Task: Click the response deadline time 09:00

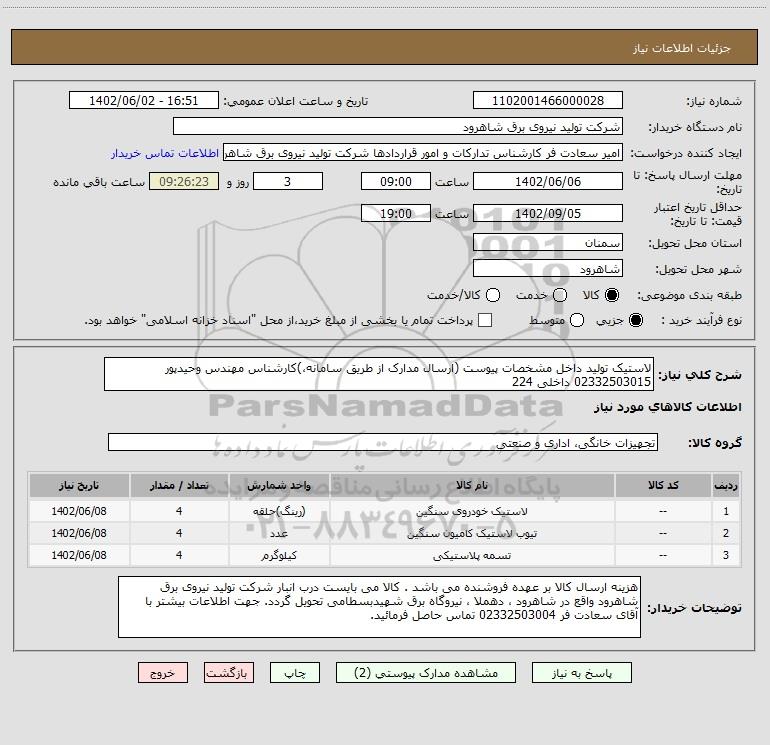Action: coord(396,182)
